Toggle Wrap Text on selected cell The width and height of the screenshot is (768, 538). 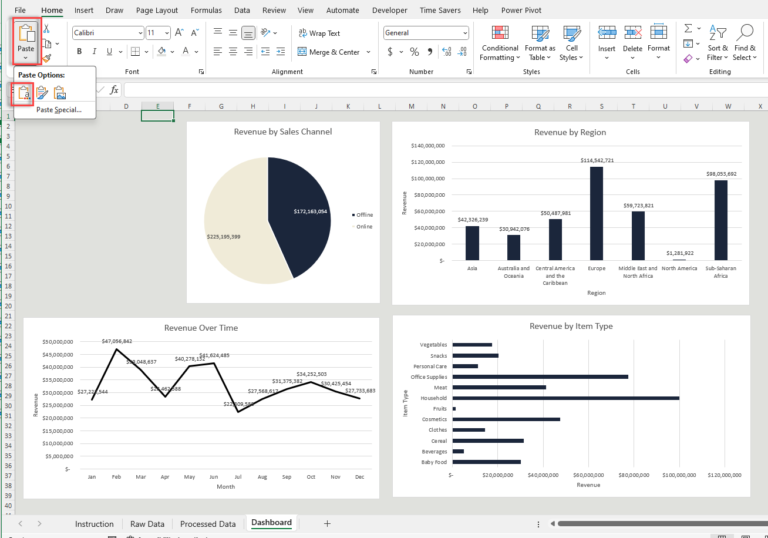319,33
